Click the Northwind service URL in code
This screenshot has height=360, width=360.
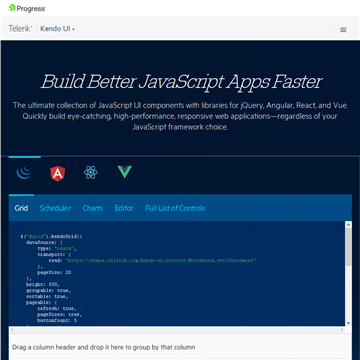(x=160, y=260)
